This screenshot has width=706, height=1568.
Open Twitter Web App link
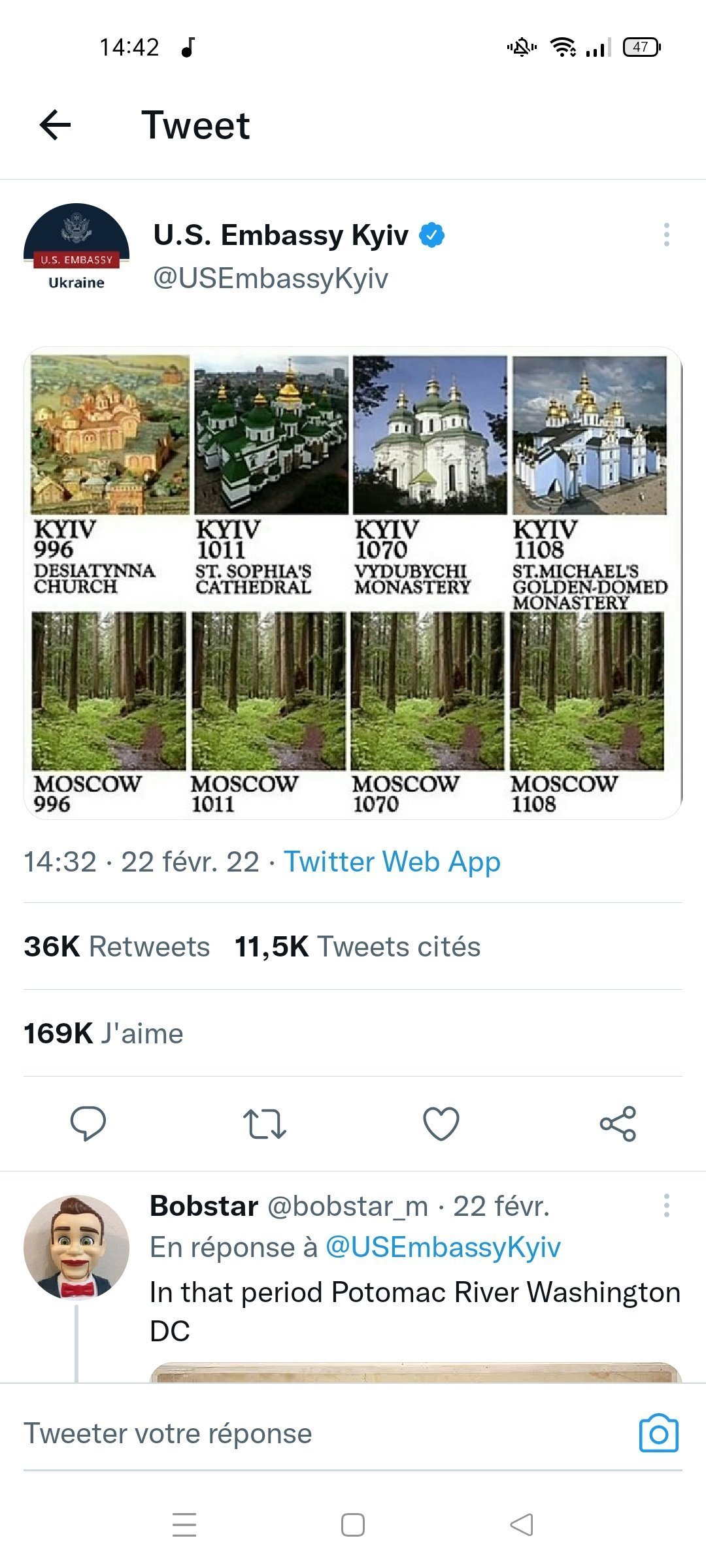point(392,862)
